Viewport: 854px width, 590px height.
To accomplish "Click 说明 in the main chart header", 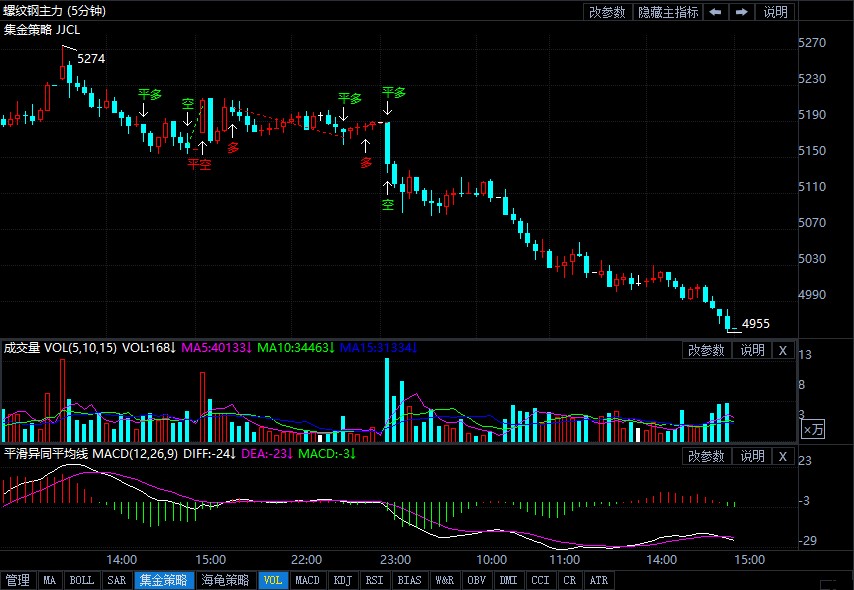I will pyautogui.click(x=775, y=12).
